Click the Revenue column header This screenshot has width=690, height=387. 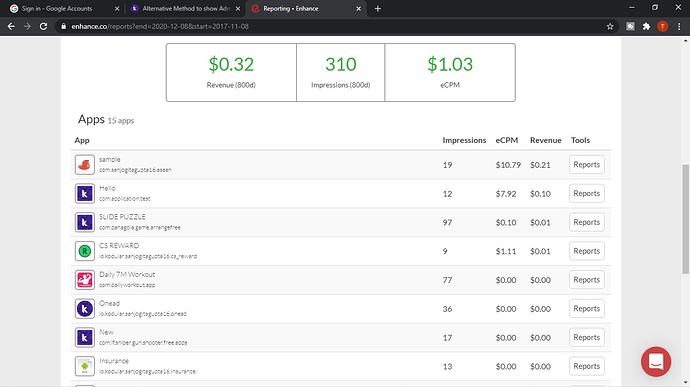pyautogui.click(x=546, y=140)
